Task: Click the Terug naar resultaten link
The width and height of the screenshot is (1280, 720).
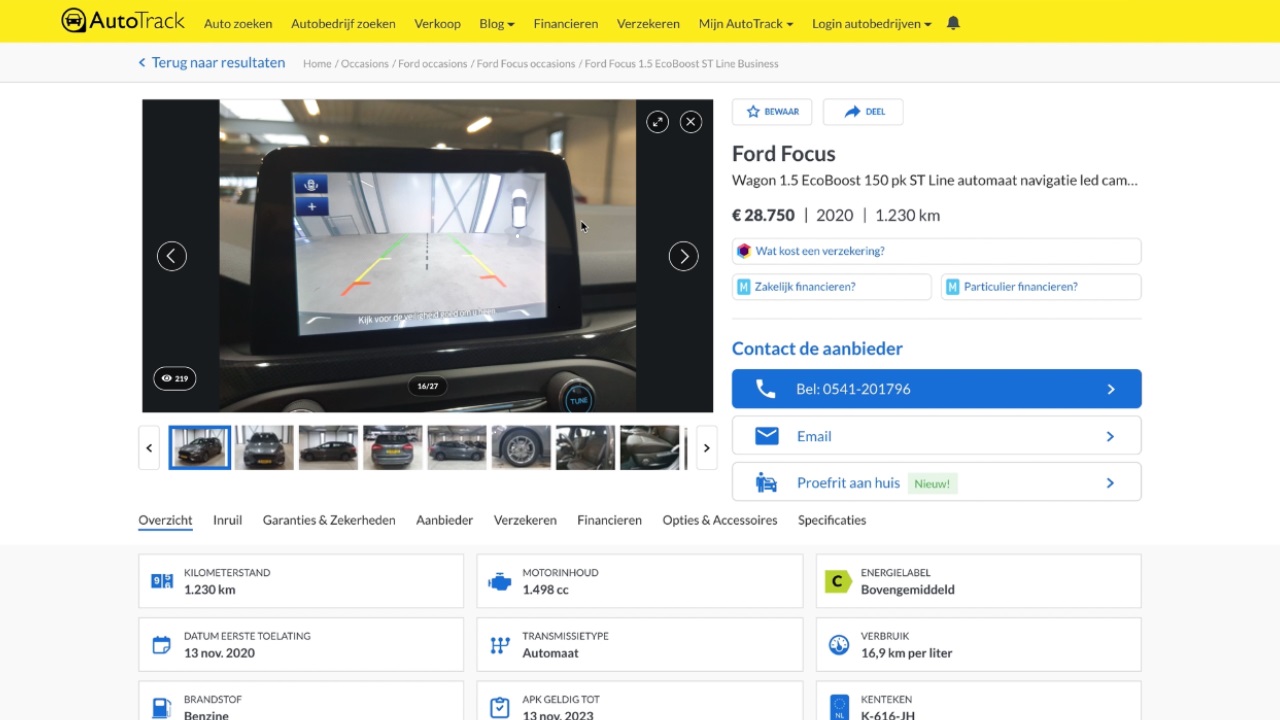Action: 217,62
